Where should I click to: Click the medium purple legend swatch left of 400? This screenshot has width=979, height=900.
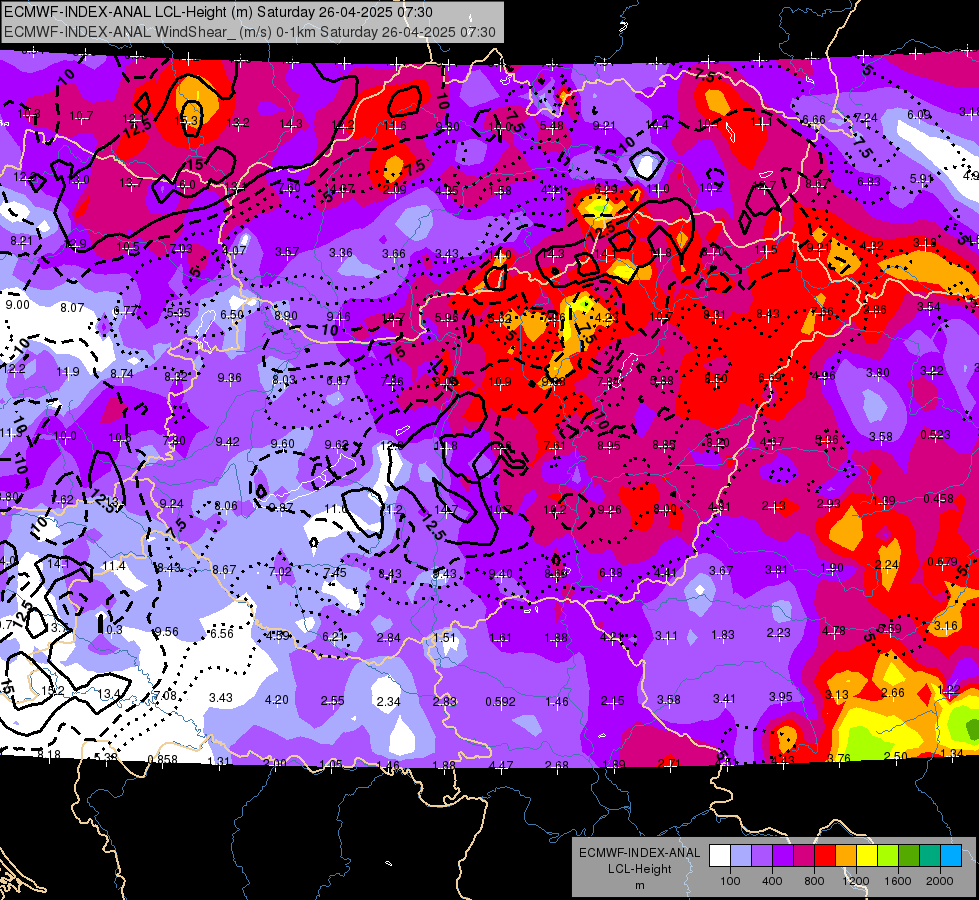click(762, 856)
